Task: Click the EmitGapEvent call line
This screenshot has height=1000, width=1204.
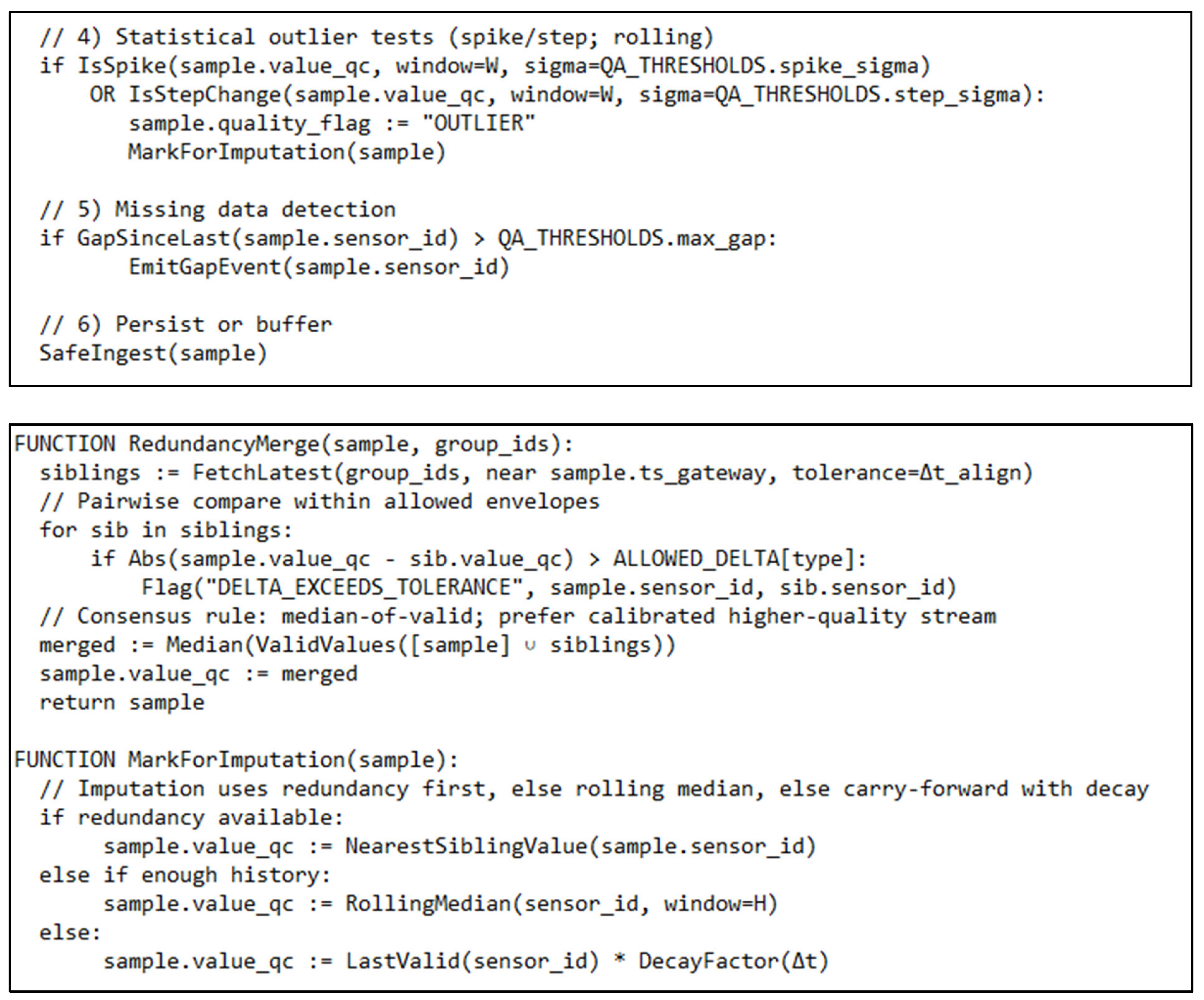Action: click(319, 267)
